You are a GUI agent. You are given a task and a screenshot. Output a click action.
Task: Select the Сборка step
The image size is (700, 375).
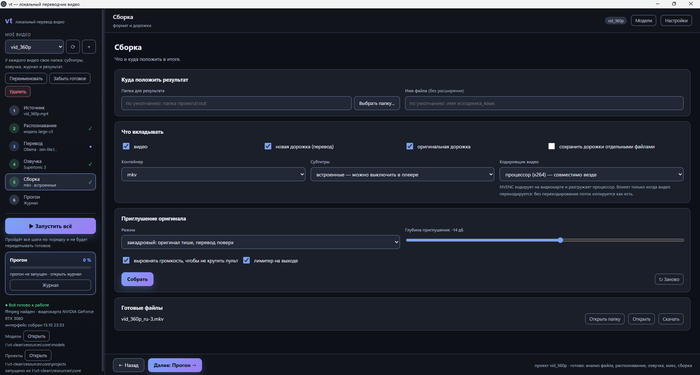[x=50, y=182]
